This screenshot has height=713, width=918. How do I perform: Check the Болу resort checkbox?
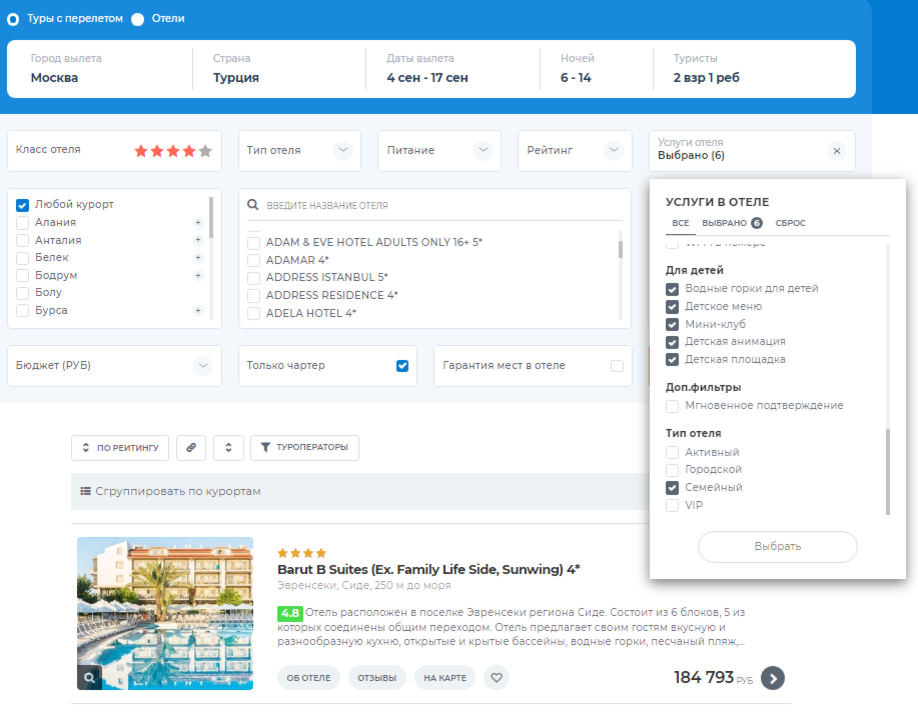click(22, 293)
